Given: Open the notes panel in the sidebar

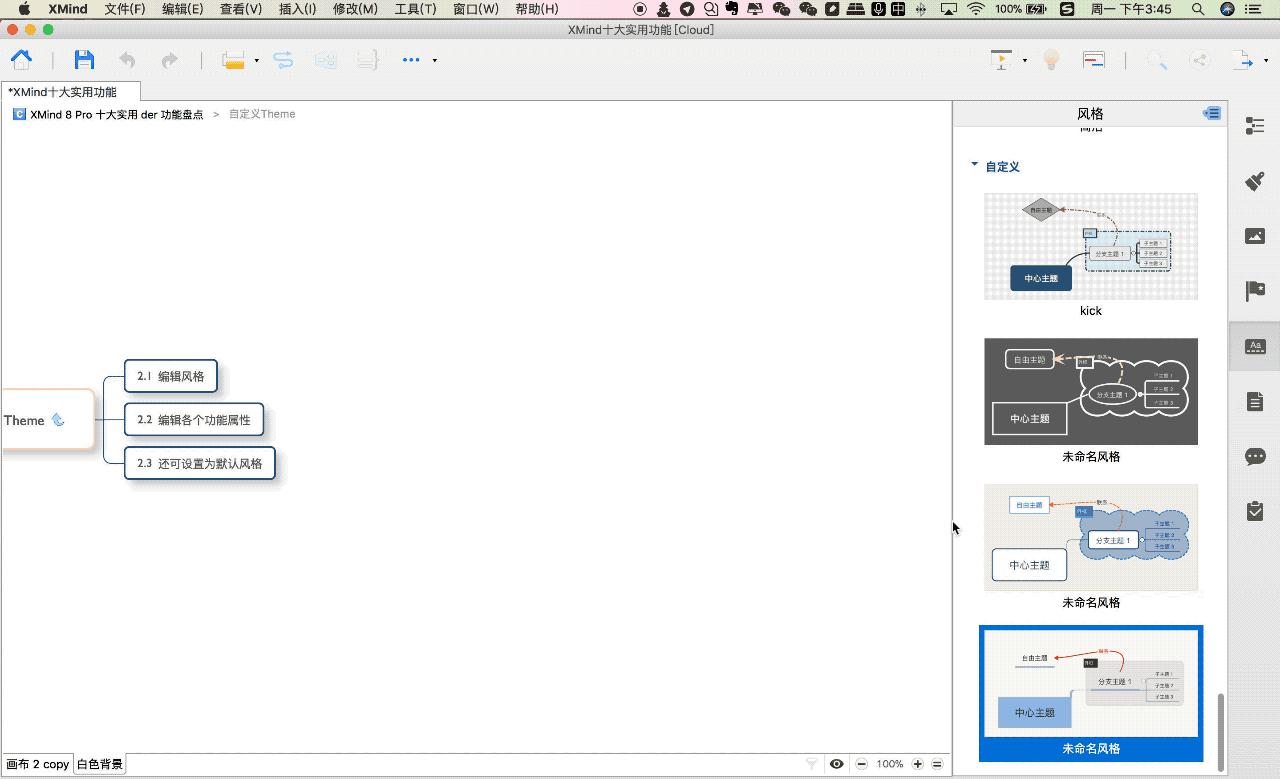Looking at the screenshot, I should (1255, 401).
